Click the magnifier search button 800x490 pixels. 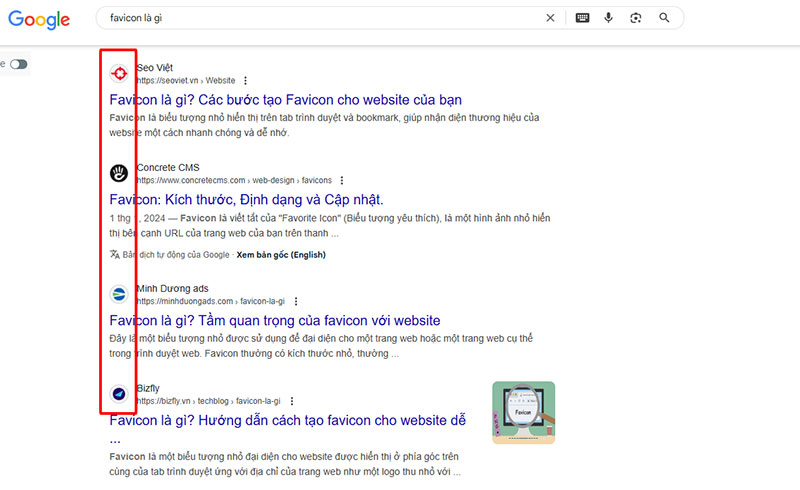click(664, 18)
